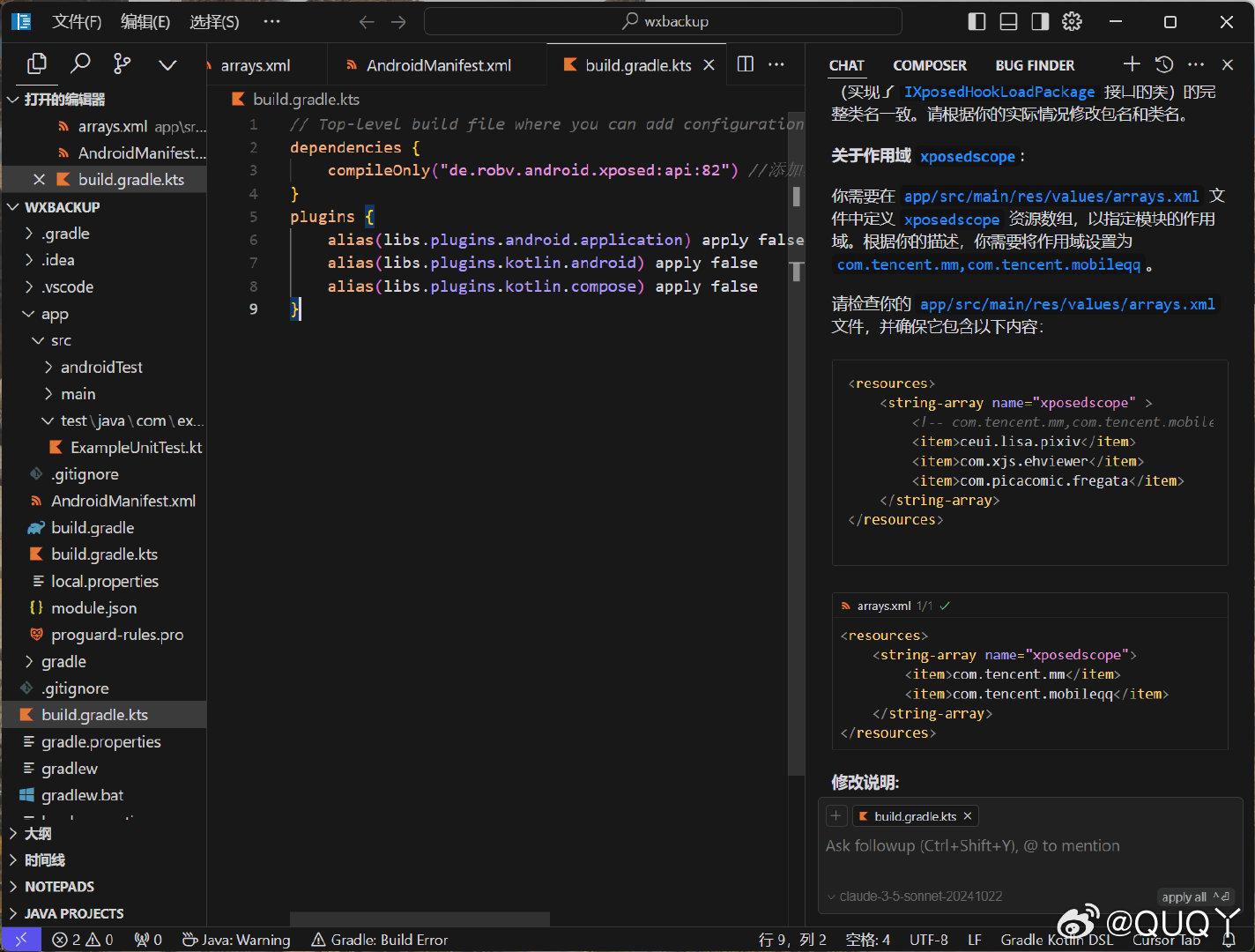Show previous chats history icon
The image size is (1255, 952).
click(x=1164, y=63)
